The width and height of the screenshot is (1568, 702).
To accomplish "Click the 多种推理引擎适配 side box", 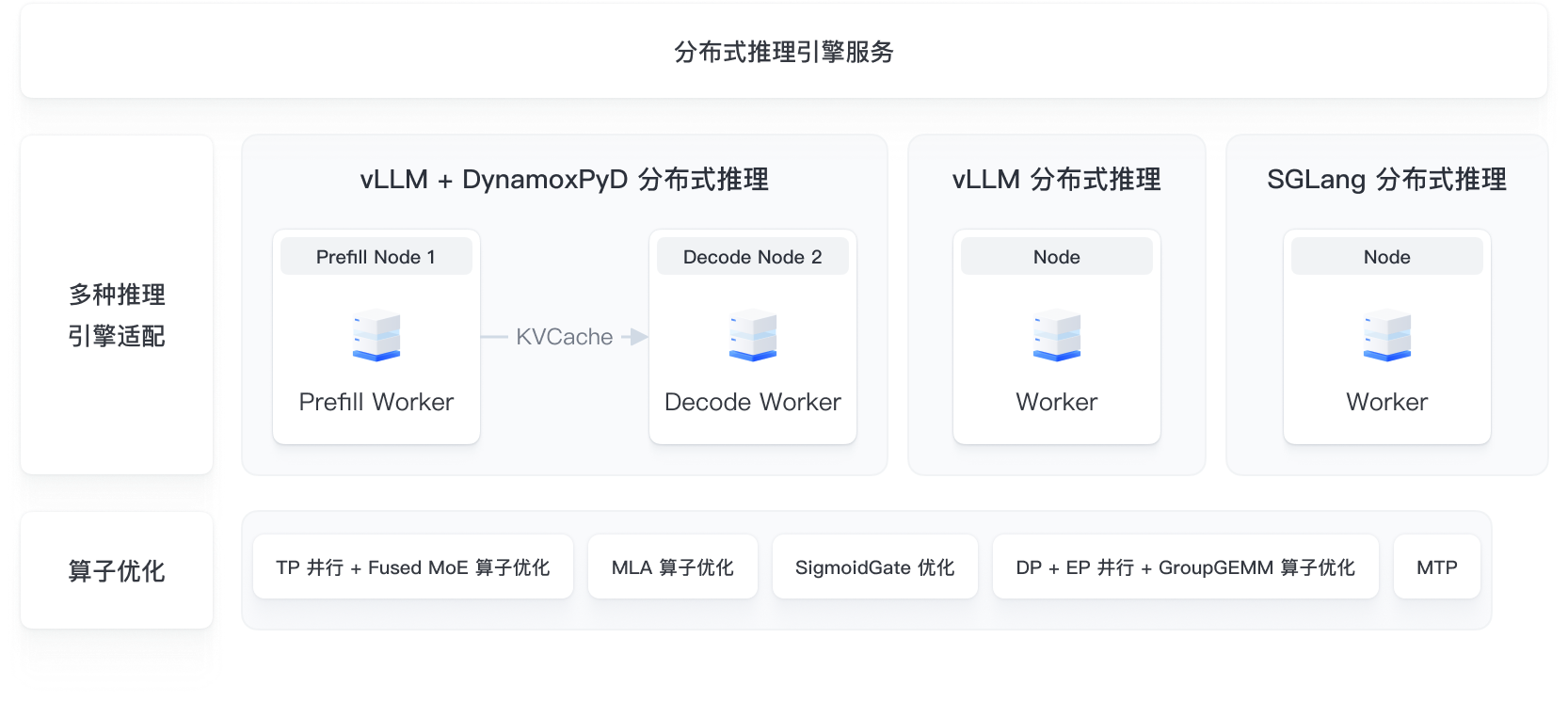I will point(117,315).
